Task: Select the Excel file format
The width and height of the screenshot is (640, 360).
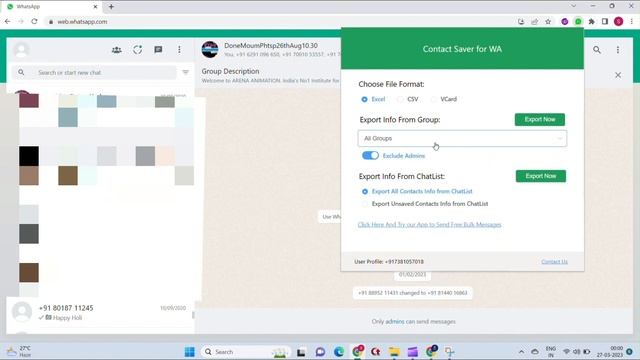Action: (364, 99)
